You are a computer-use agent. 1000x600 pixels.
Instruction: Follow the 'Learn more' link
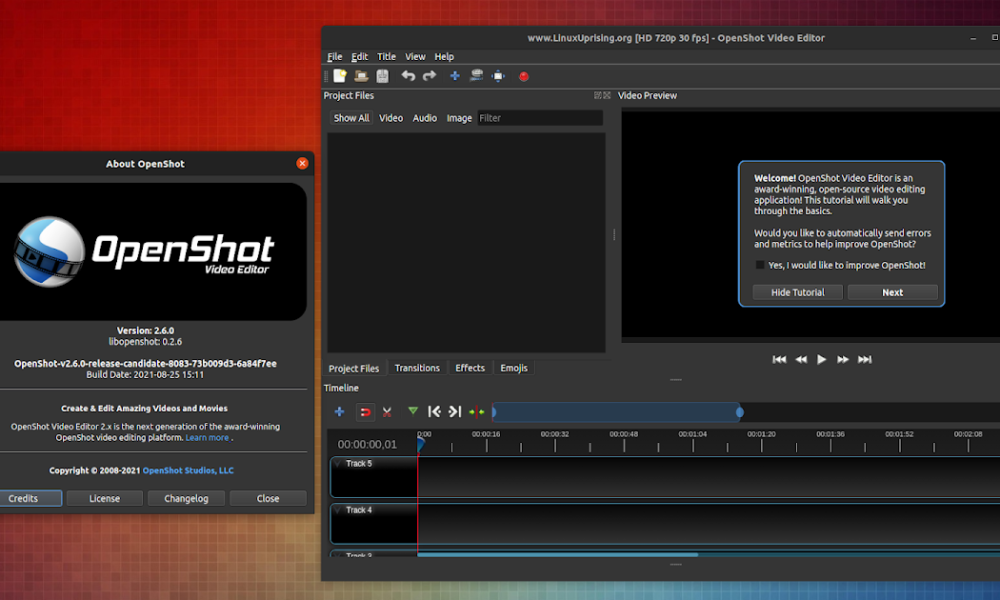207,437
